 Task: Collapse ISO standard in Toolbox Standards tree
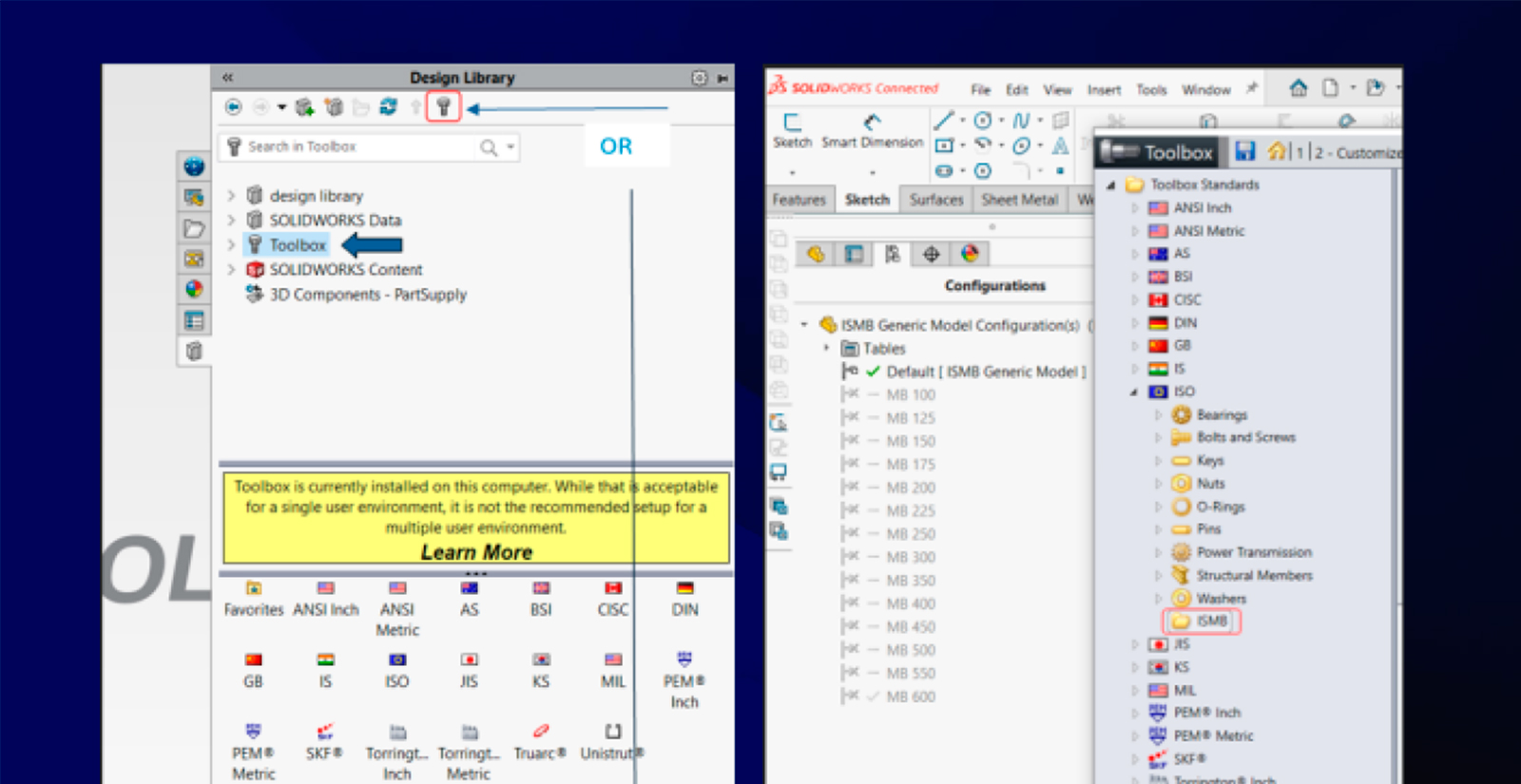(x=1134, y=392)
